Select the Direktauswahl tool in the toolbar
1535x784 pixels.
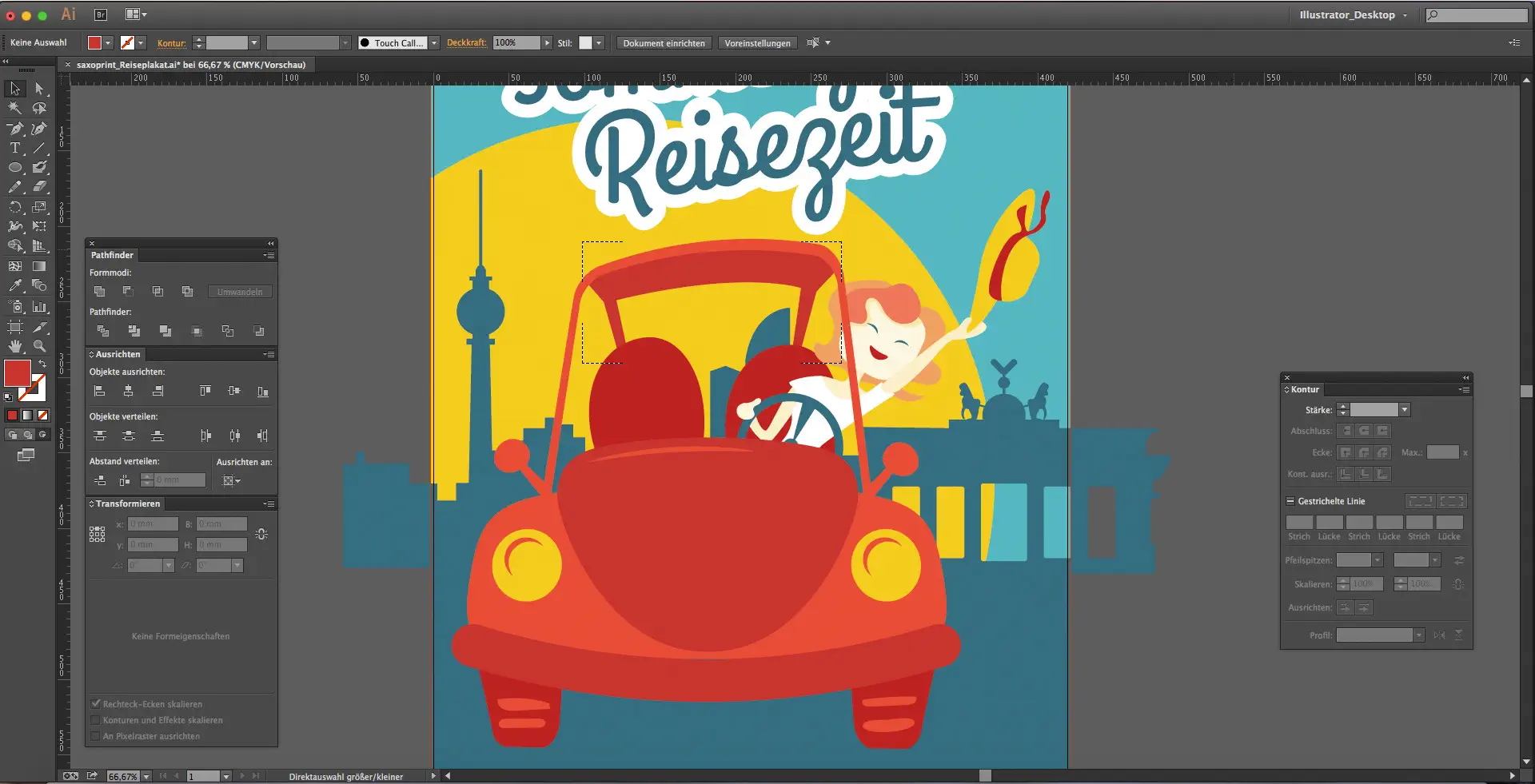tap(41, 89)
